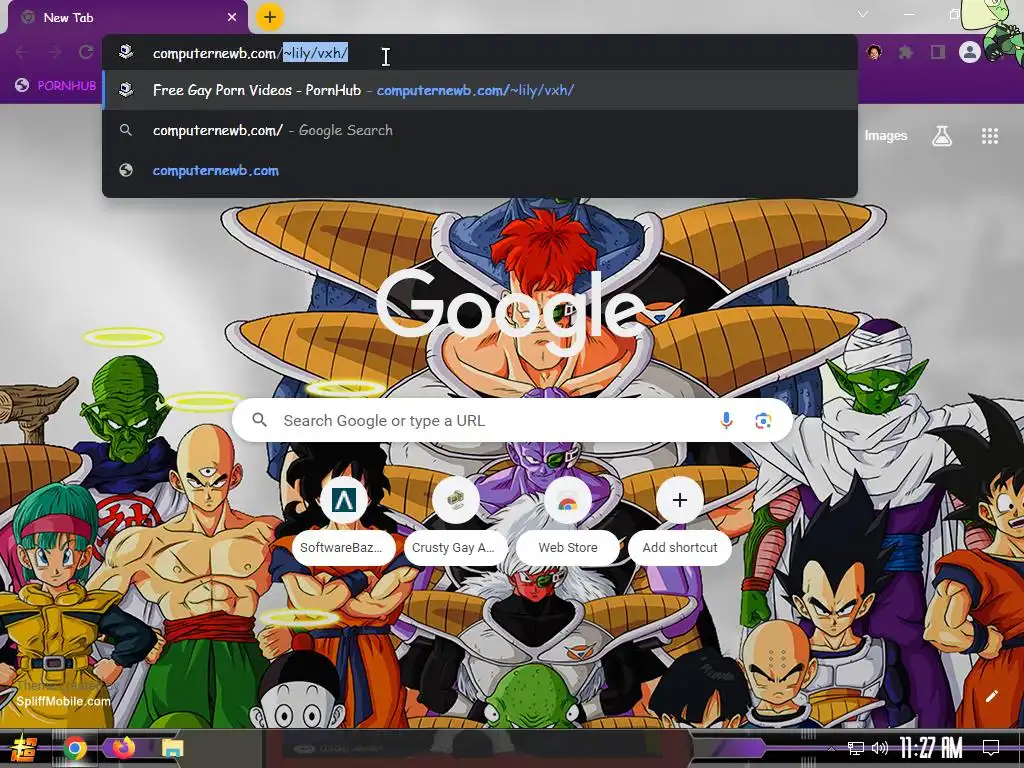The image size is (1024, 768).
Task: Open the Crusty Gay A... shortcut
Action: 456,519
